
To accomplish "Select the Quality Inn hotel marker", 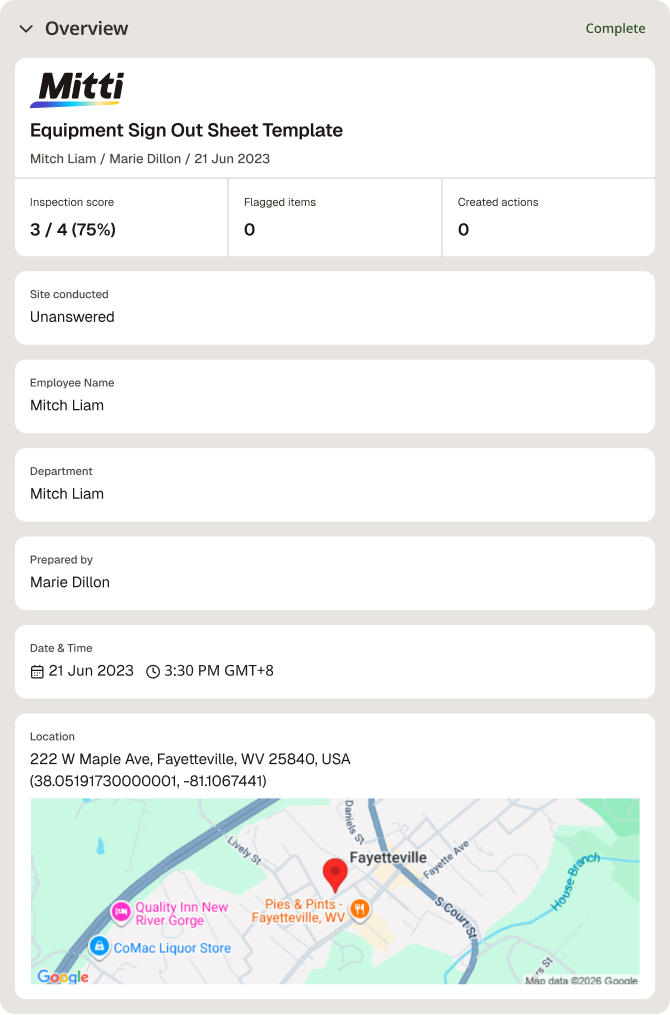I will coord(121,912).
